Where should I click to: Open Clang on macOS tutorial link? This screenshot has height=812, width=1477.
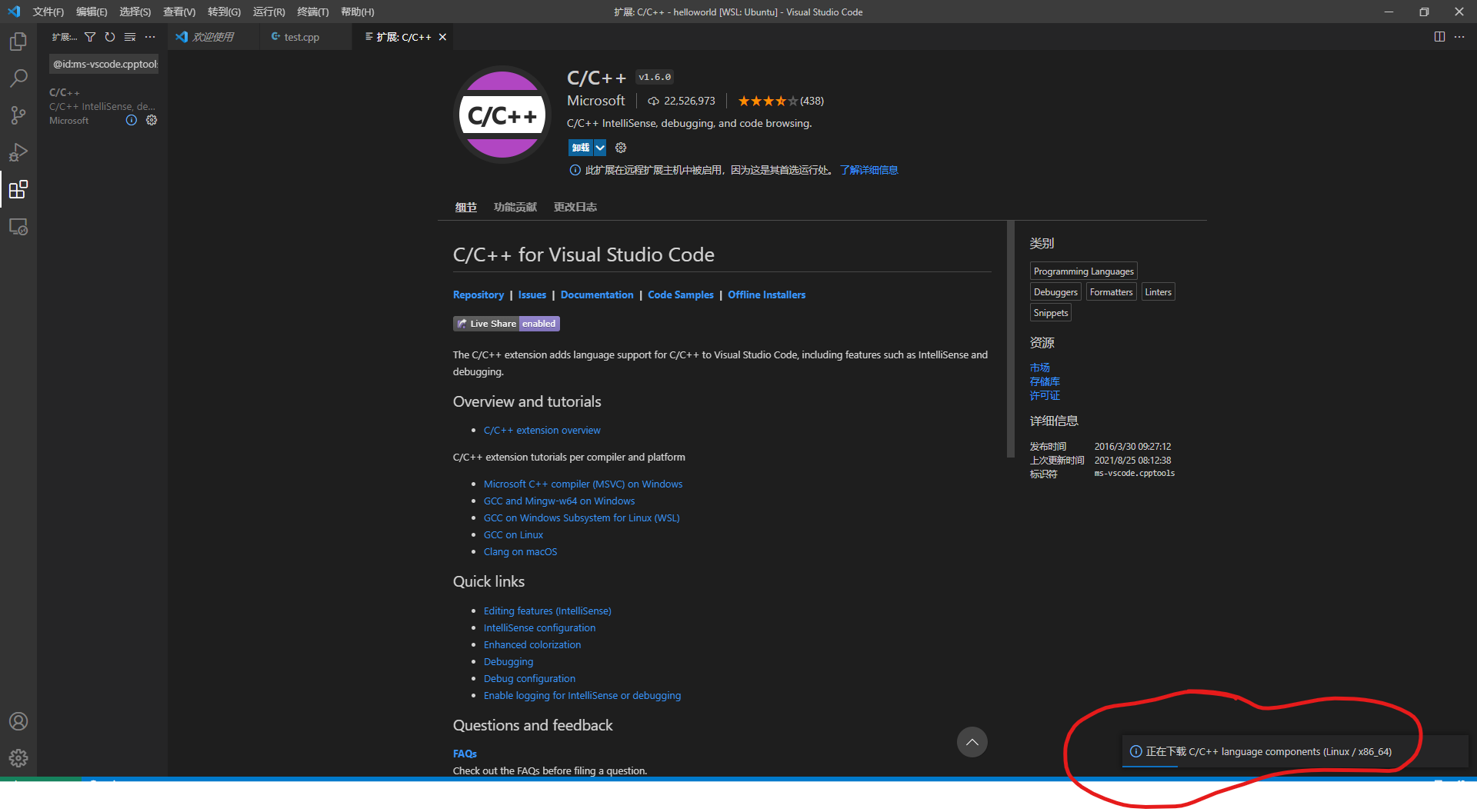click(x=520, y=551)
